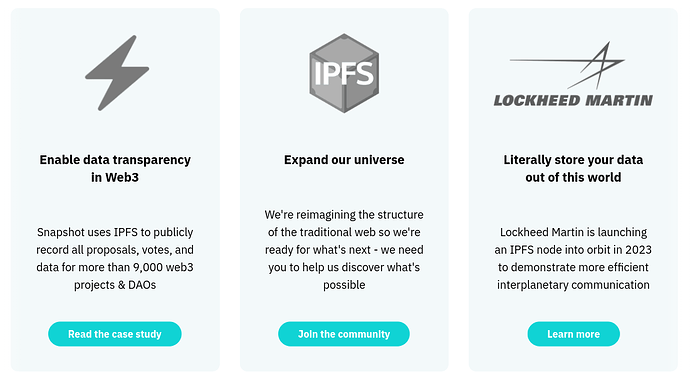
Task: Click the "Learn more" button
Action: 573,334
